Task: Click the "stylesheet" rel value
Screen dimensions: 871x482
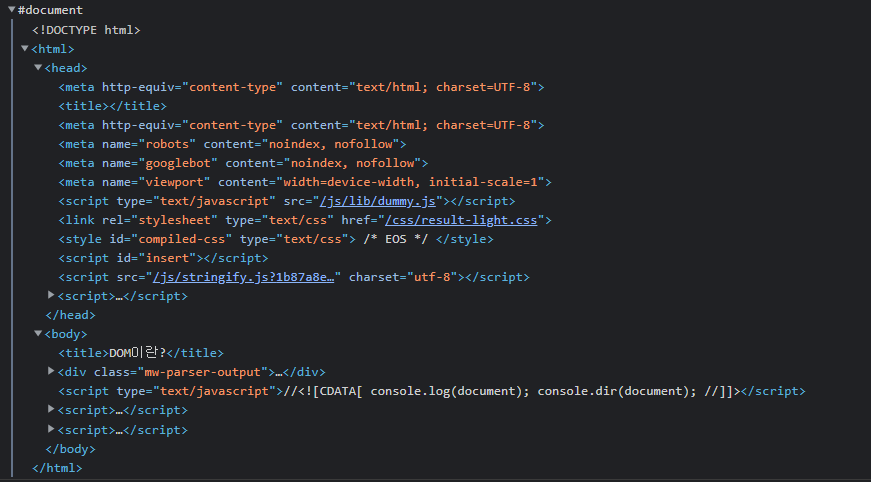Action: click(x=174, y=220)
